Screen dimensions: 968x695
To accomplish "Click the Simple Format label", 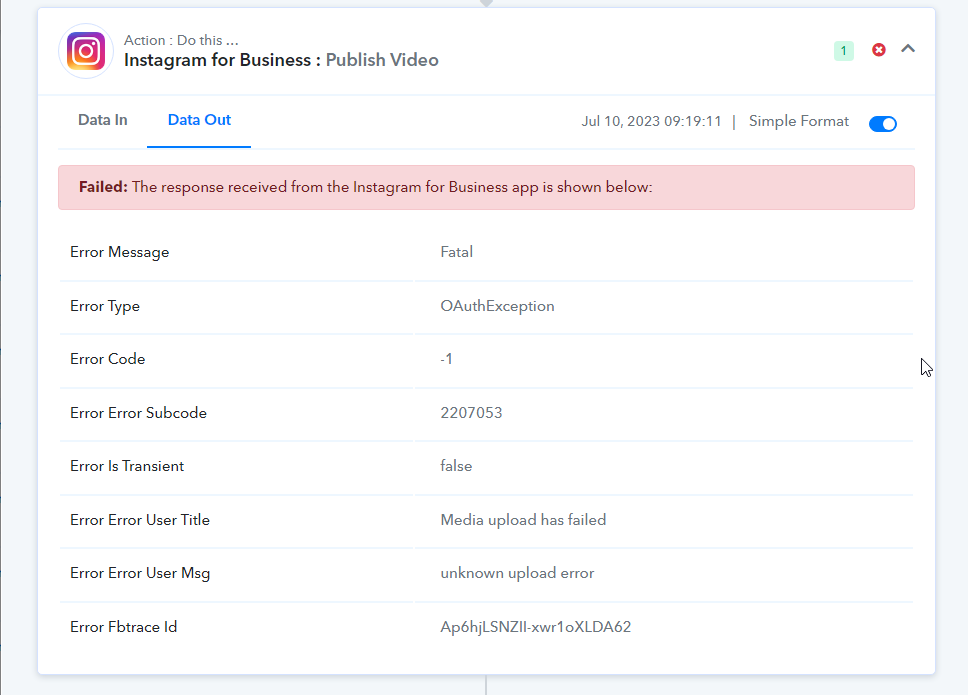I will [x=798, y=121].
